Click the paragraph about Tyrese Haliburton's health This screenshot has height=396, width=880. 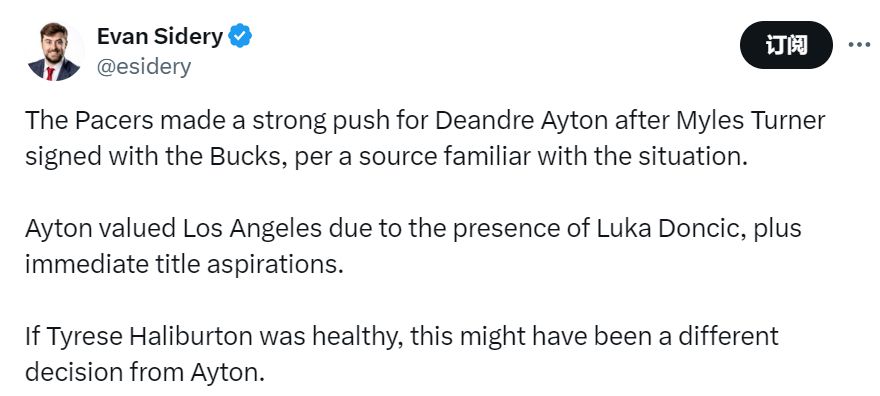pyautogui.click(x=401, y=353)
